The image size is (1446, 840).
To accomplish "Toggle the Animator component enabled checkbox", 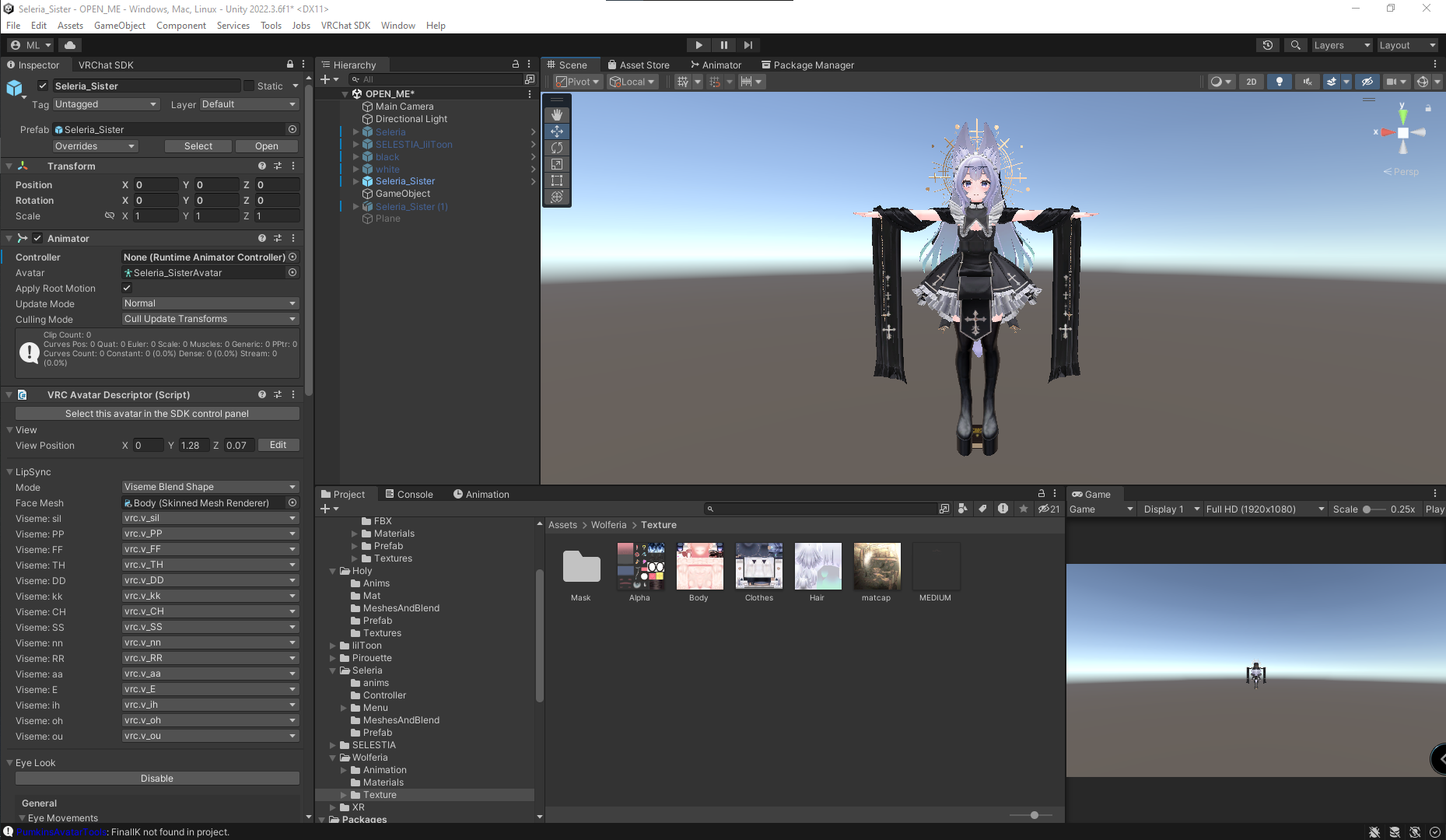I will tap(37, 238).
